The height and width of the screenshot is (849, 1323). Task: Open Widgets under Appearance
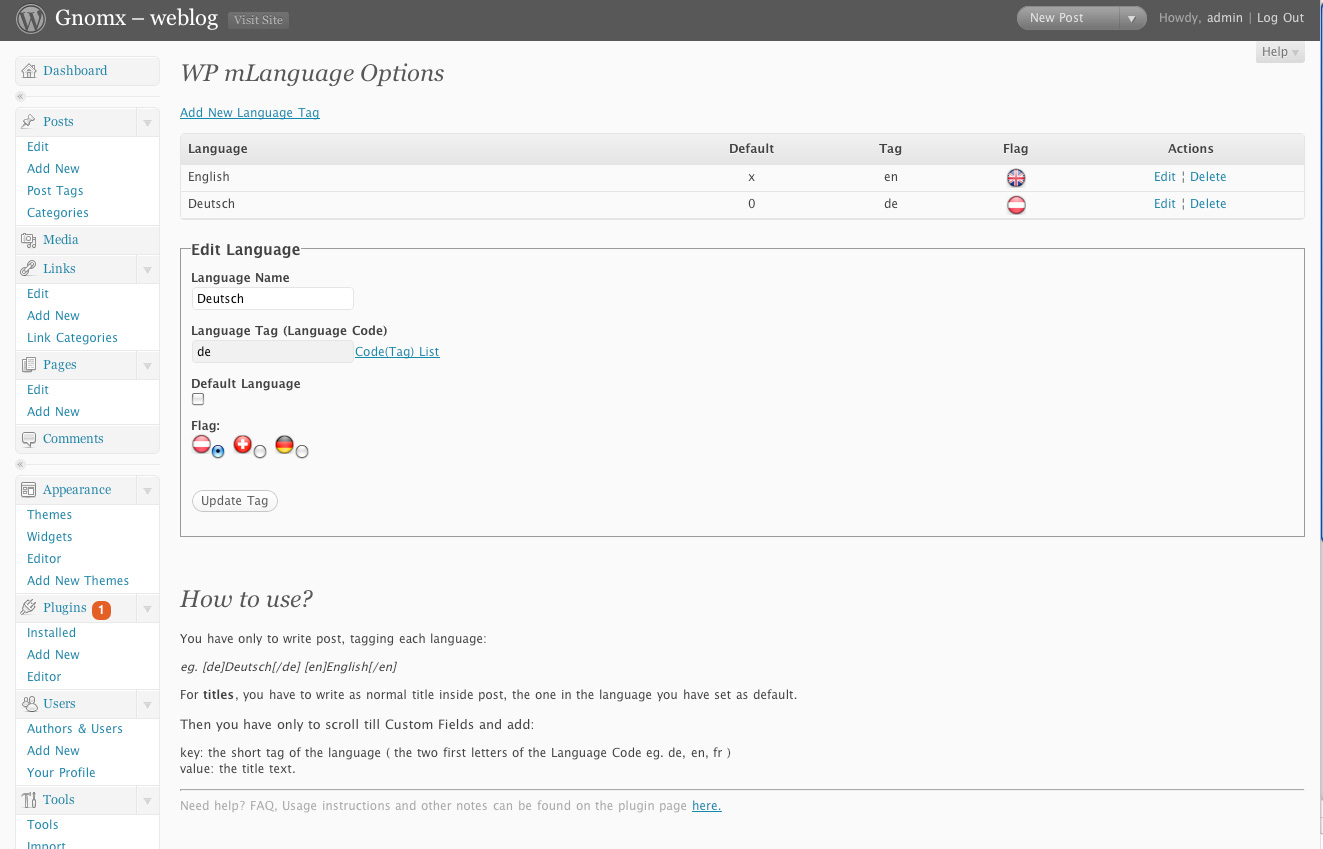click(50, 537)
